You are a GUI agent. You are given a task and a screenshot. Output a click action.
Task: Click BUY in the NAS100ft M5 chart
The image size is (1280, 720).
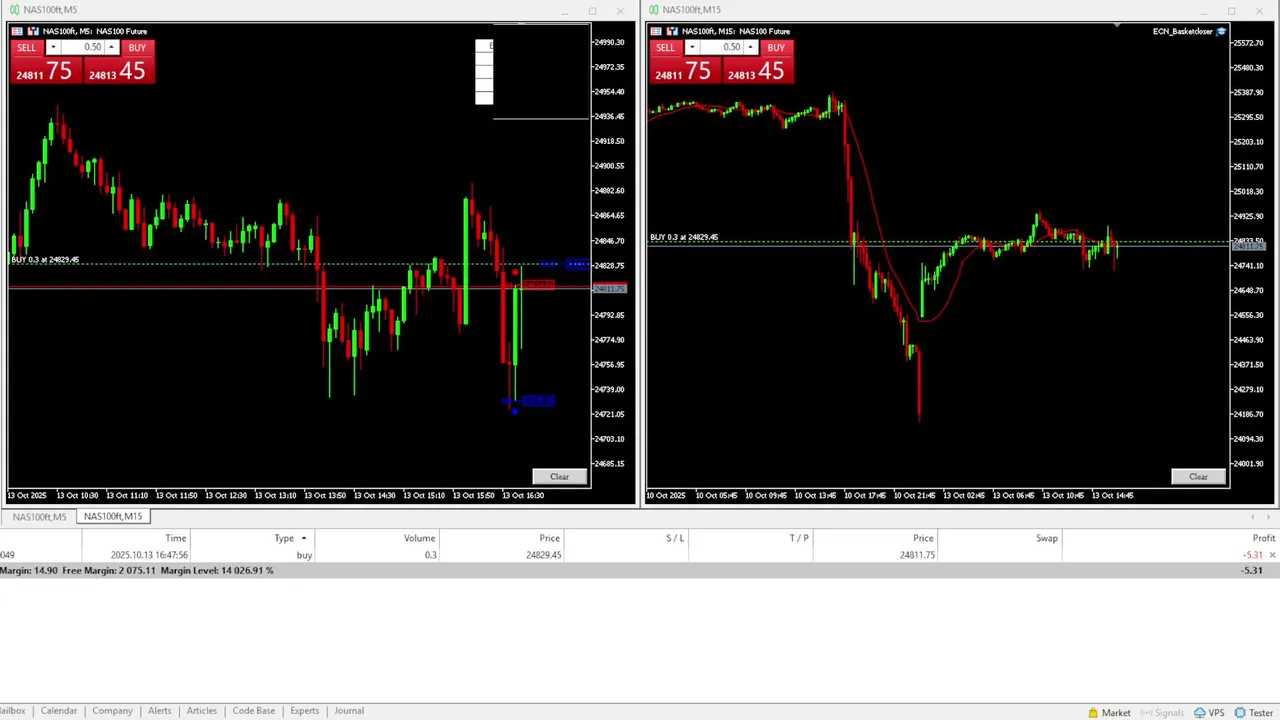137,47
